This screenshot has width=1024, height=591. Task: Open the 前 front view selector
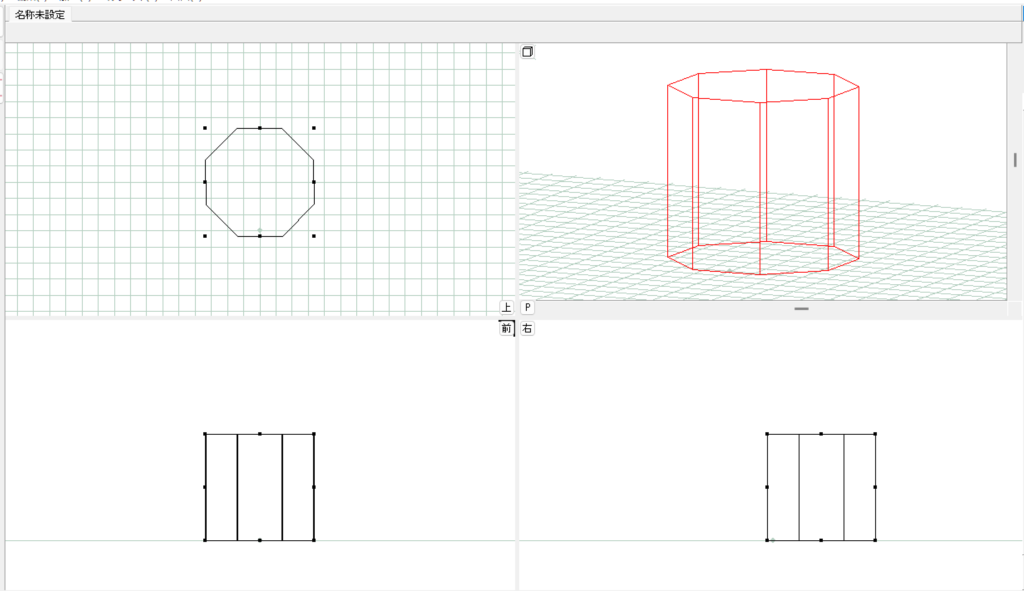click(507, 328)
